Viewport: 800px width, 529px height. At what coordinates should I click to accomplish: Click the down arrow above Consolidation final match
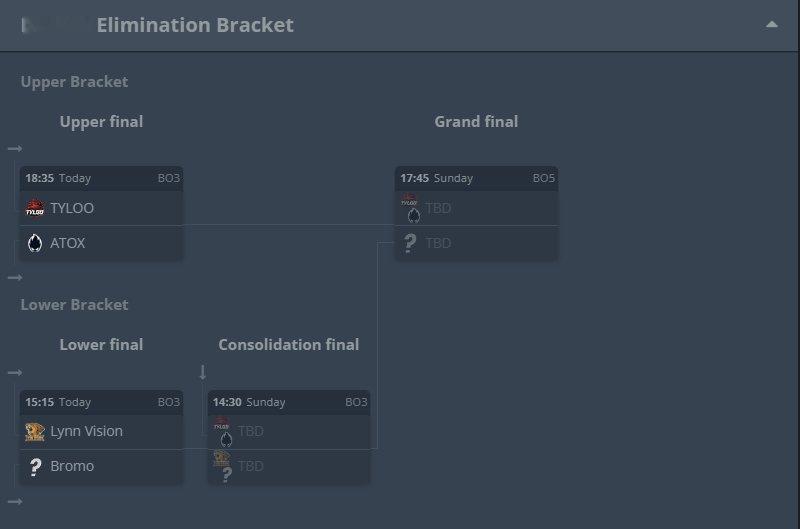(203, 372)
